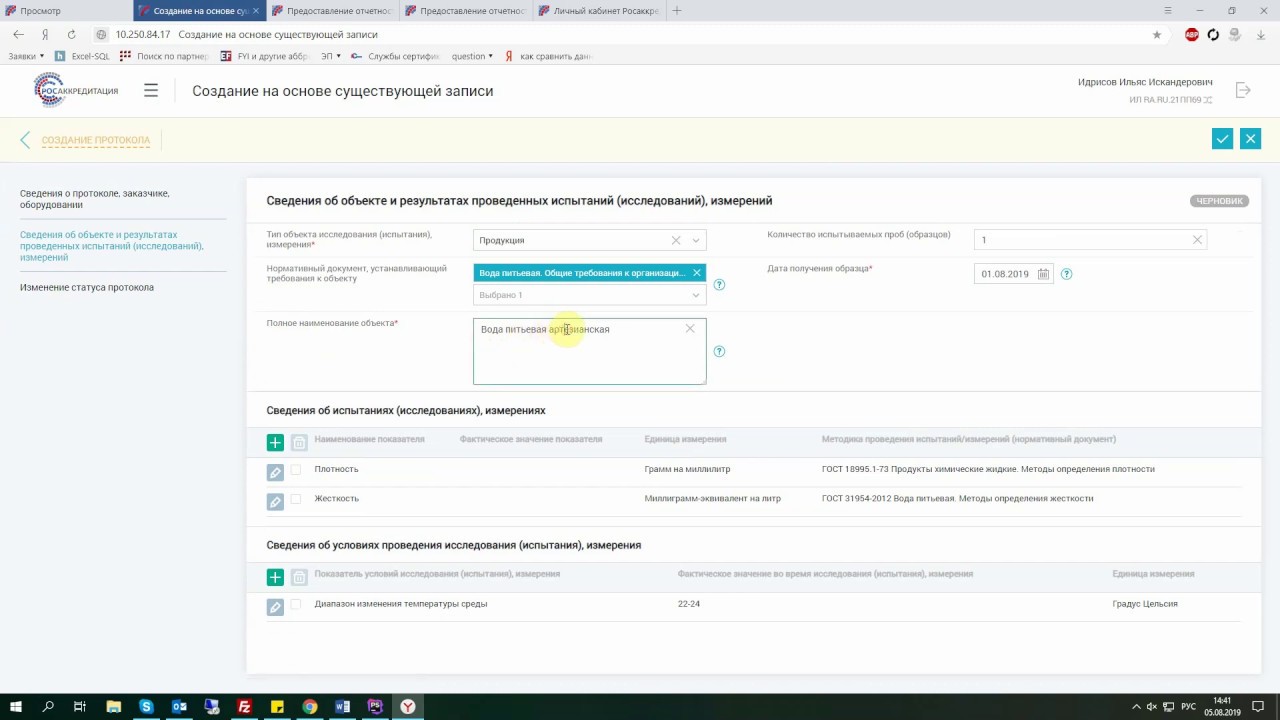This screenshot has height=720, width=1280.
Task: Open the hamburger menu next to Росаккредитация logo
Action: [x=151, y=90]
